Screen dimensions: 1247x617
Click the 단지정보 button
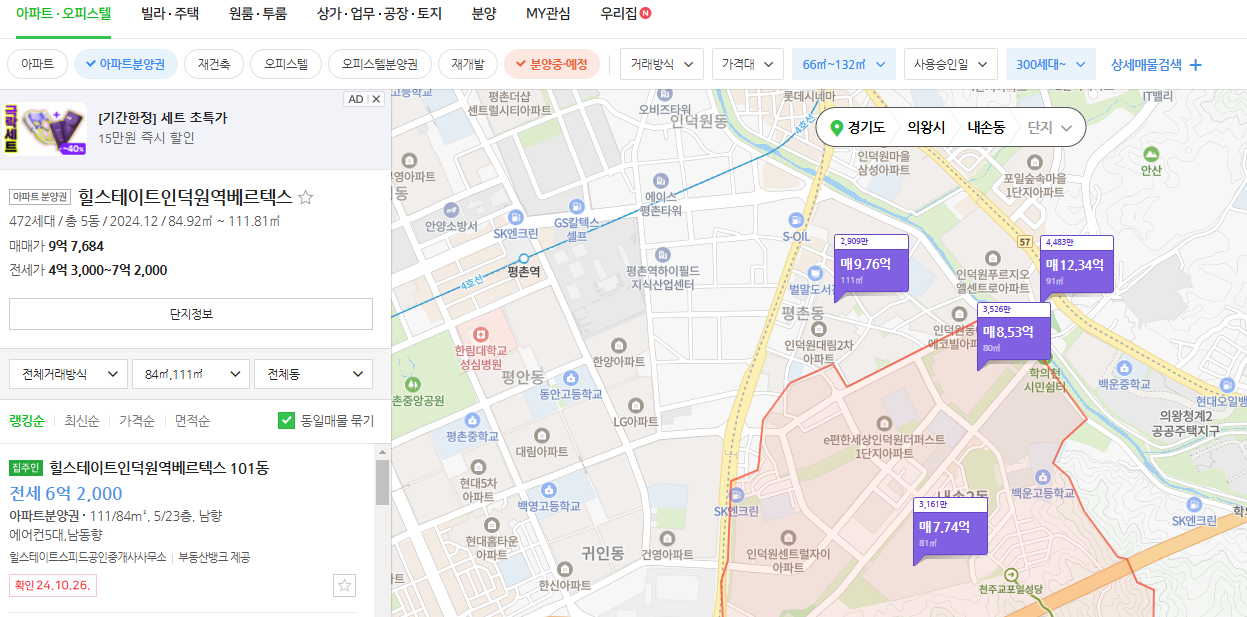[191, 314]
